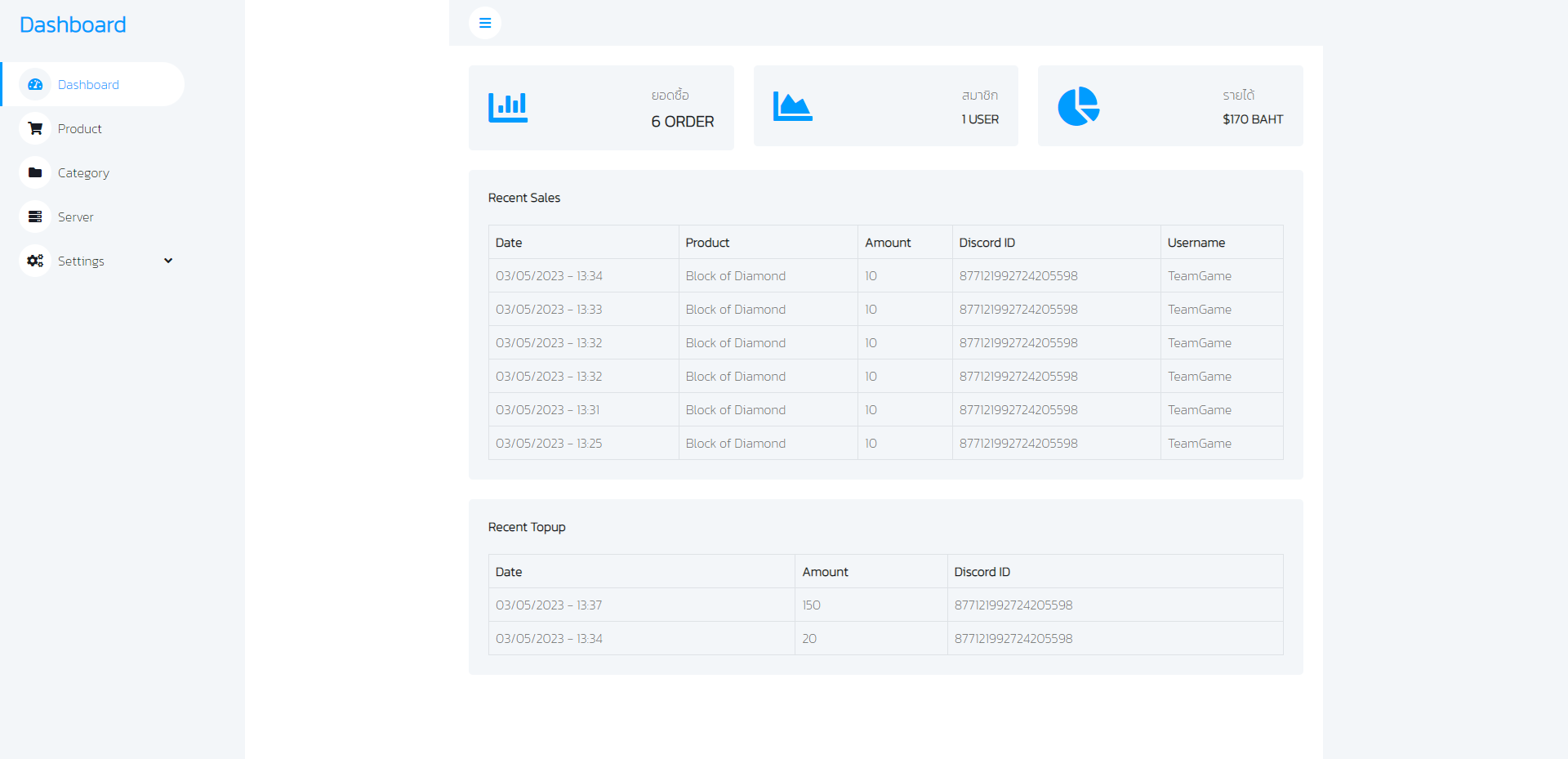The width and height of the screenshot is (1568, 759).
Task: Select the 6 ORDER value
Action: (683, 122)
